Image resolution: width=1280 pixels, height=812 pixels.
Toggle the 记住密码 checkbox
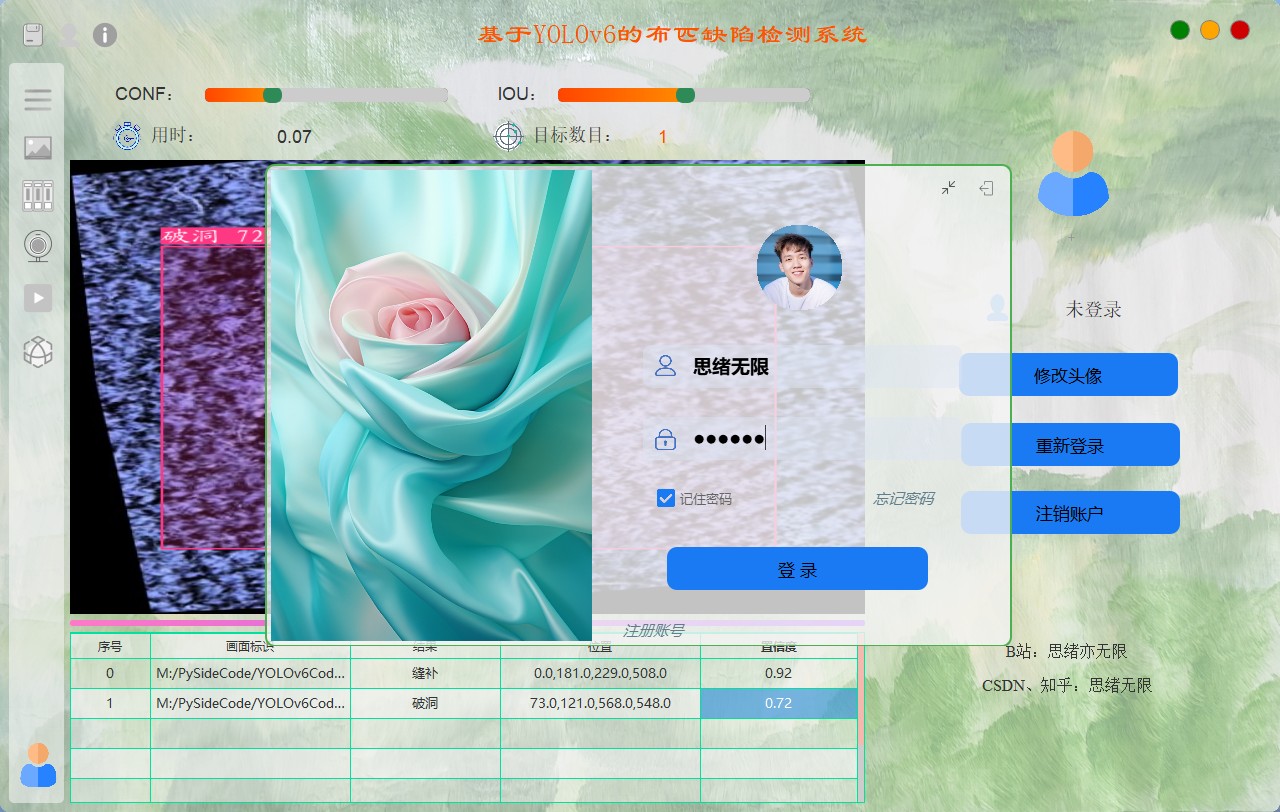[666, 498]
